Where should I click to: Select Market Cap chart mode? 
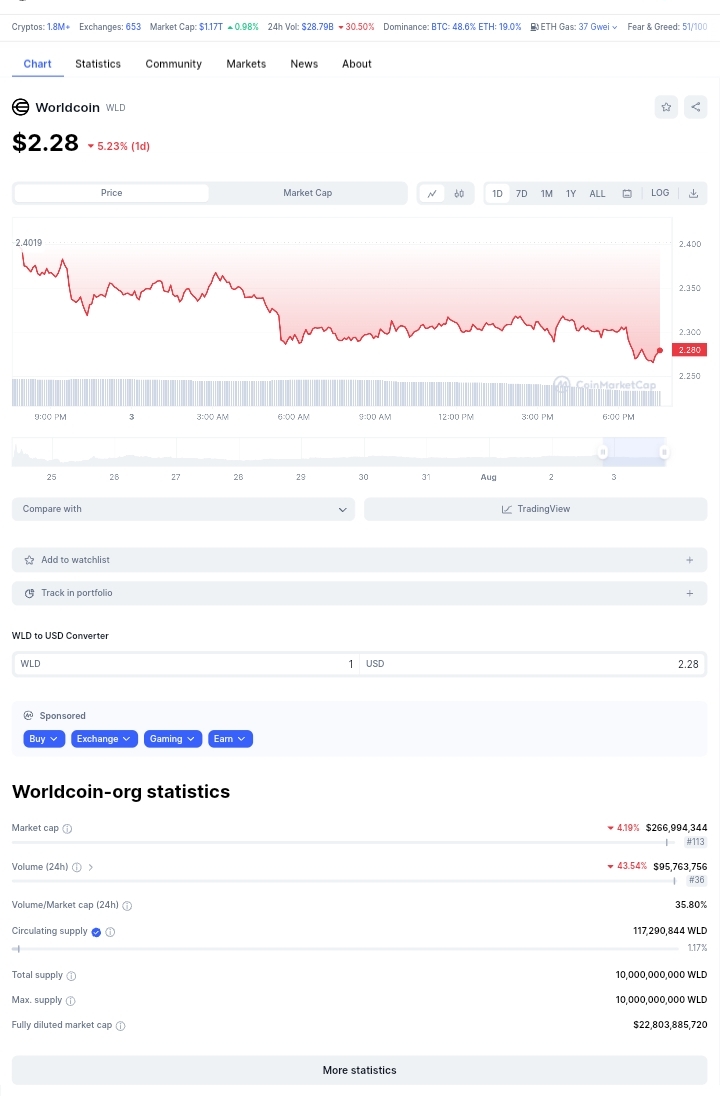click(307, 193)
